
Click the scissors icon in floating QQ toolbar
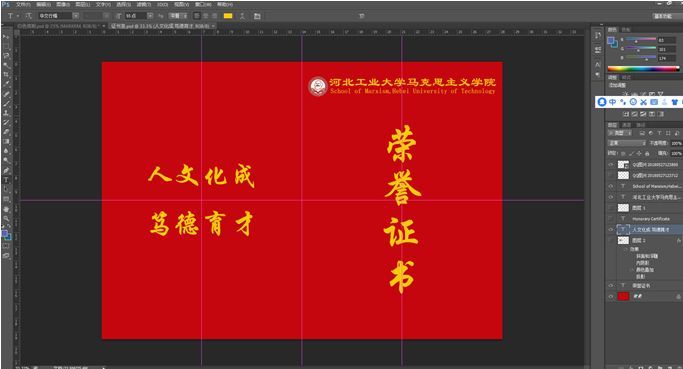click(643, 102)
